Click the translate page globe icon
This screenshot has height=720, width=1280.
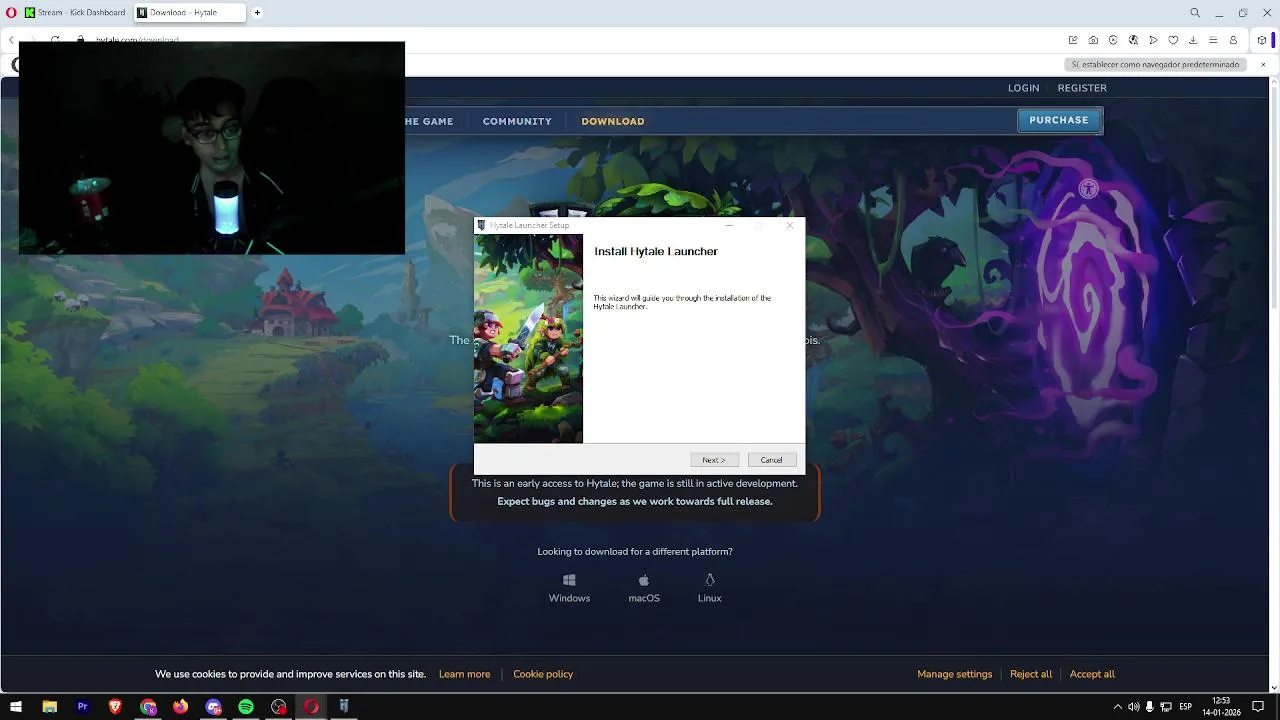[x=1133, y=40]
